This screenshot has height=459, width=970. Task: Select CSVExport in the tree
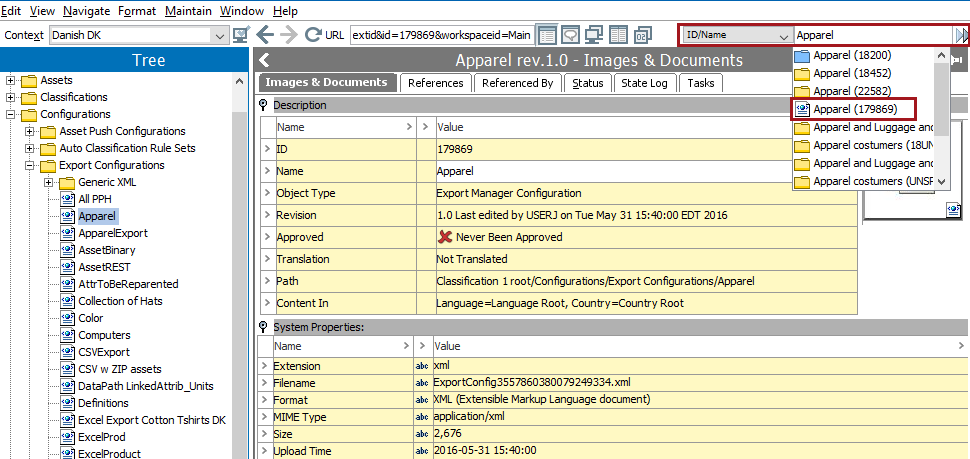tap(104, 352)
